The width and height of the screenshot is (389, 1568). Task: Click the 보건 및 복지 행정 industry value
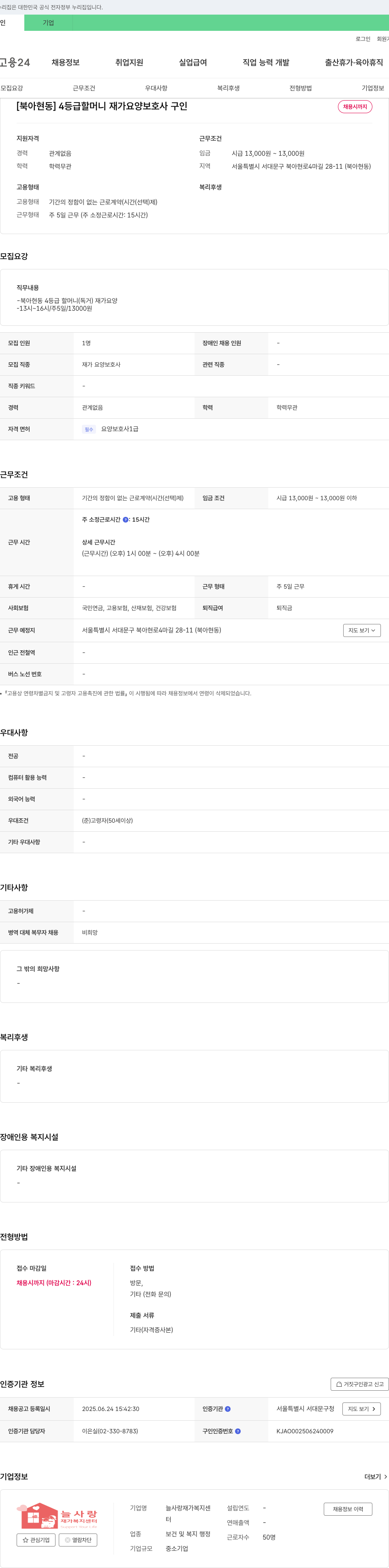coord(188,1534)
